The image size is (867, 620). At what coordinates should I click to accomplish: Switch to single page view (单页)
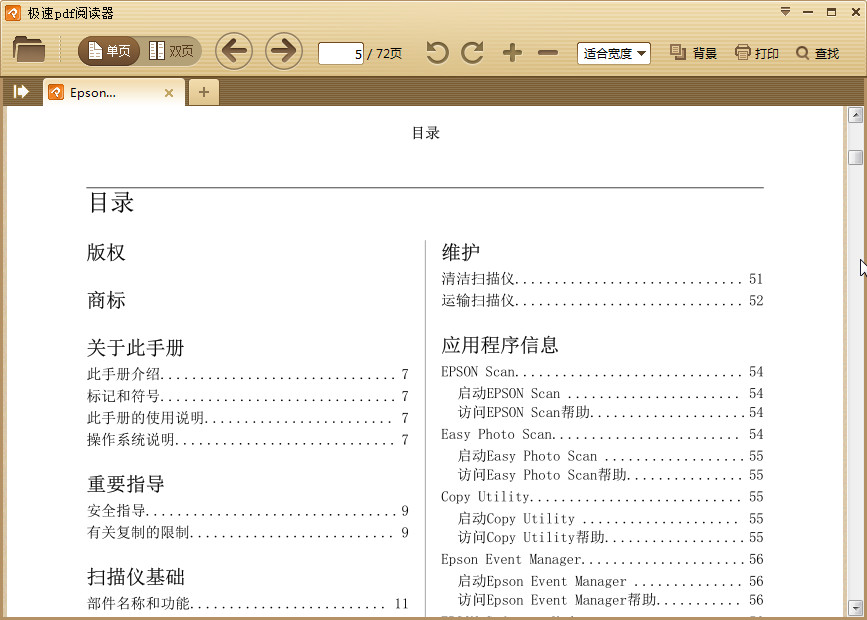109,51
